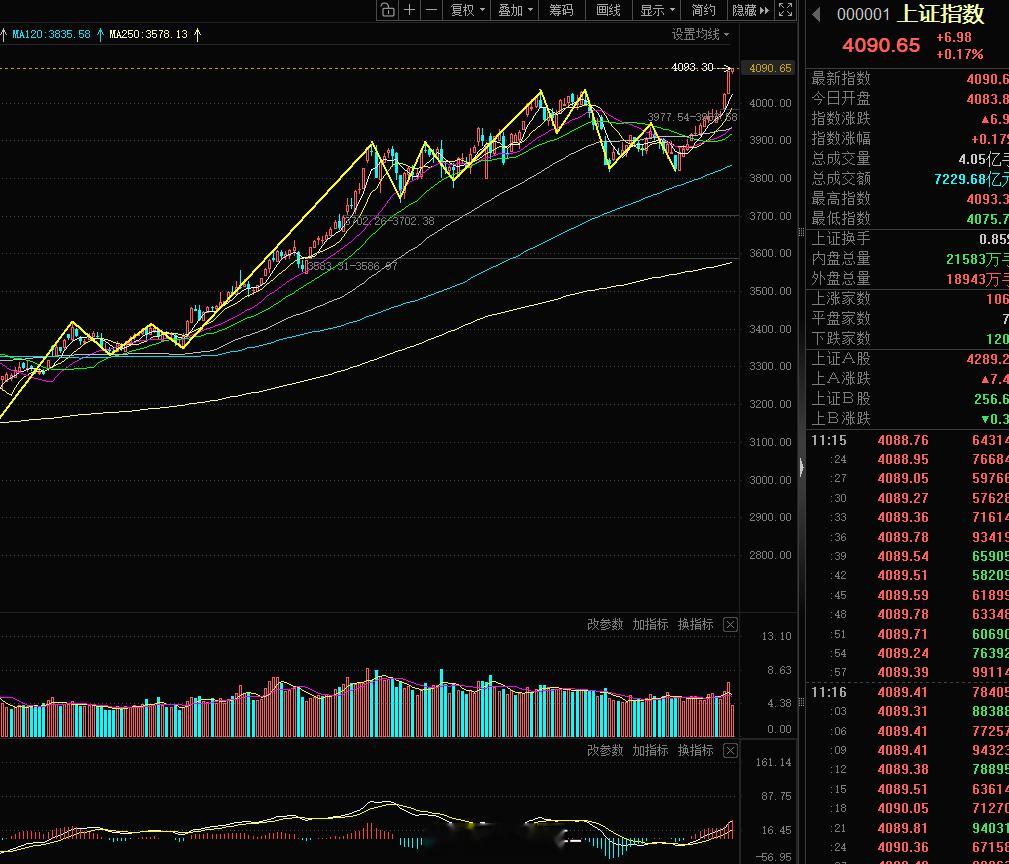Click the 上证B股 row label

tap(840, 399)
